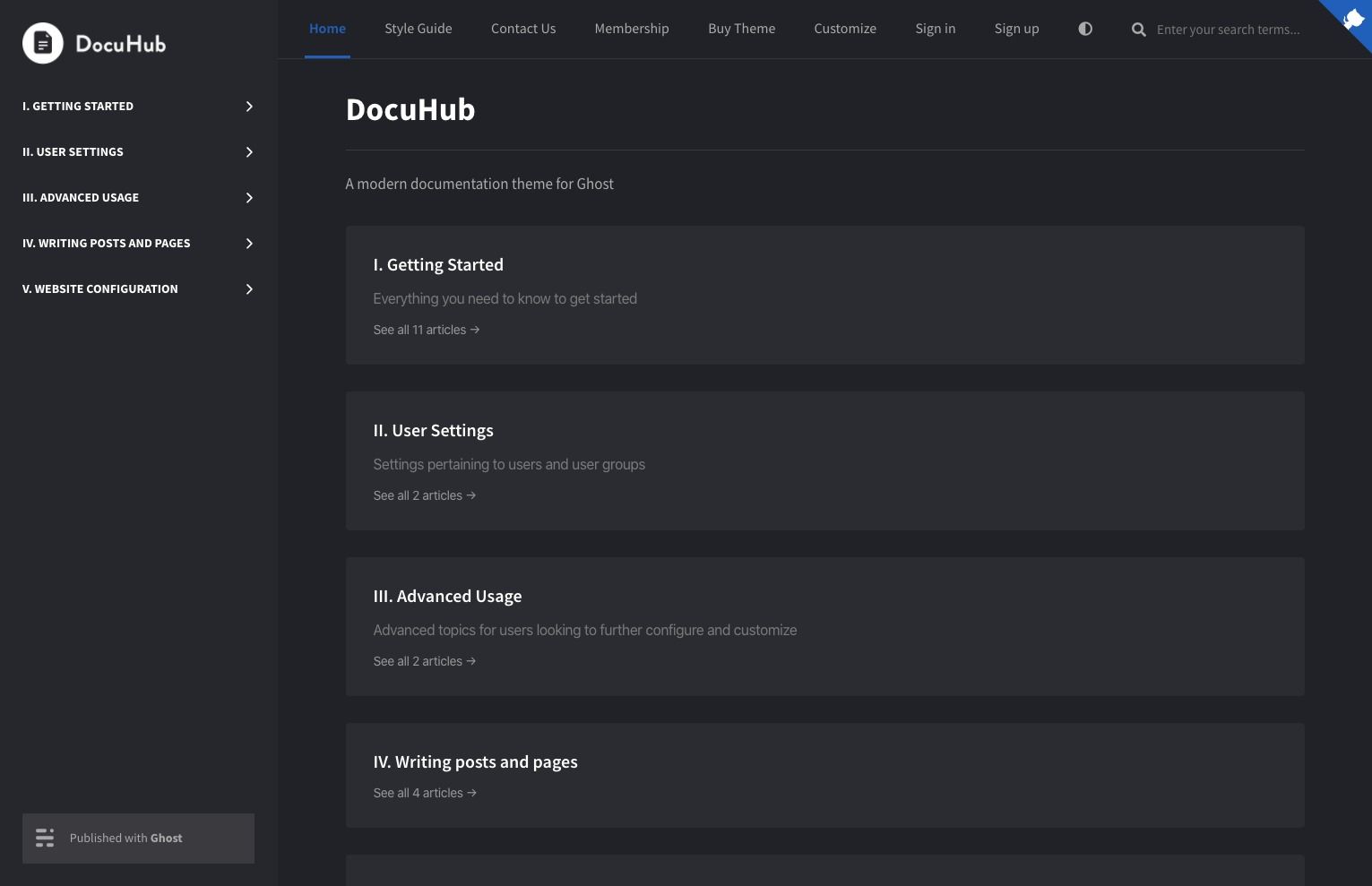Open the III. Advanced Usage card title
Viewport: 1372px width, 886px height.
pyautogui.click(x=447, y=597)
